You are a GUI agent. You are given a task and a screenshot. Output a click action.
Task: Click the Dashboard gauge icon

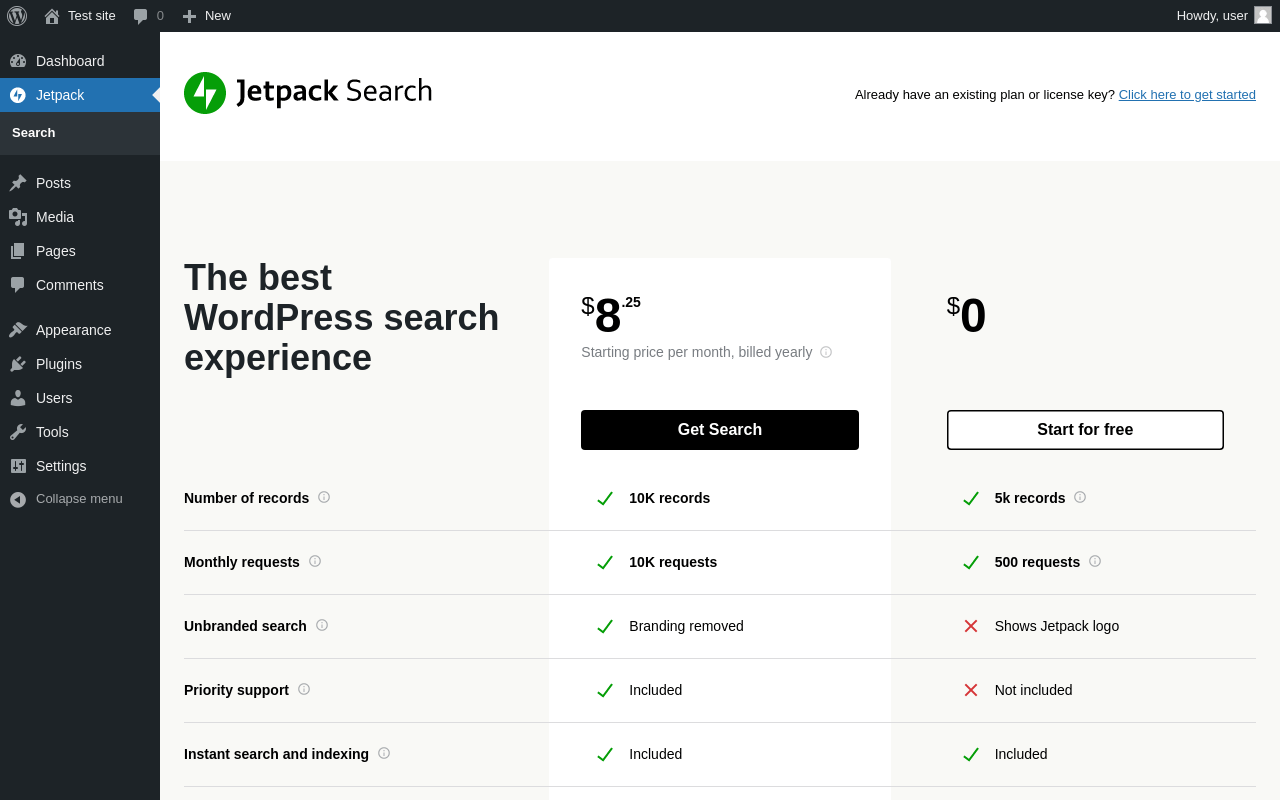[x=18, y=61]
